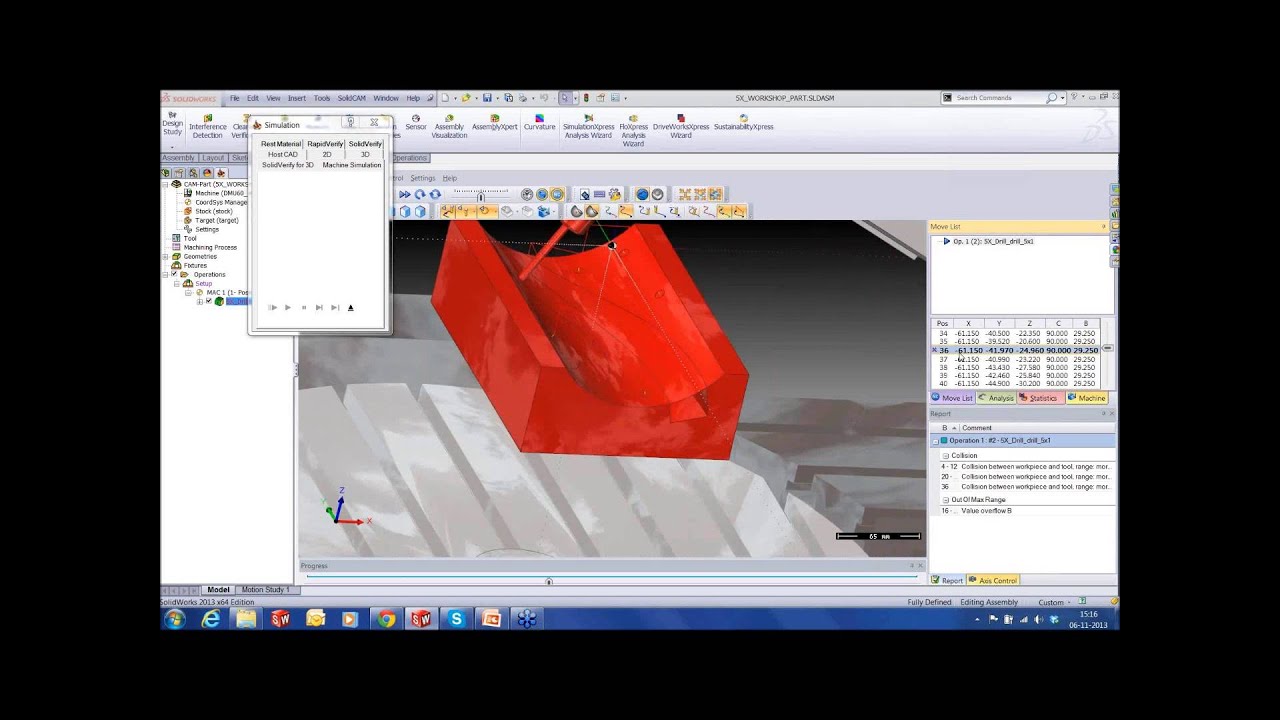Select Tool in the CAM tree
Viewport: 1280px width, 720px height.
point(189,238)
